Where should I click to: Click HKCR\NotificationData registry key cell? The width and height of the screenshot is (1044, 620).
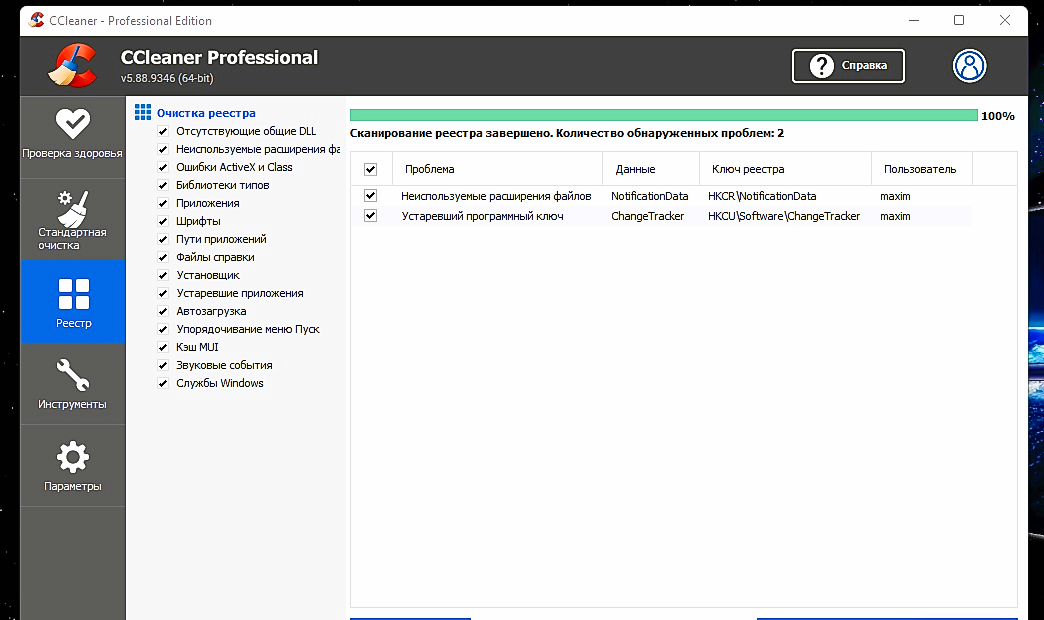(x=762, y=196)
